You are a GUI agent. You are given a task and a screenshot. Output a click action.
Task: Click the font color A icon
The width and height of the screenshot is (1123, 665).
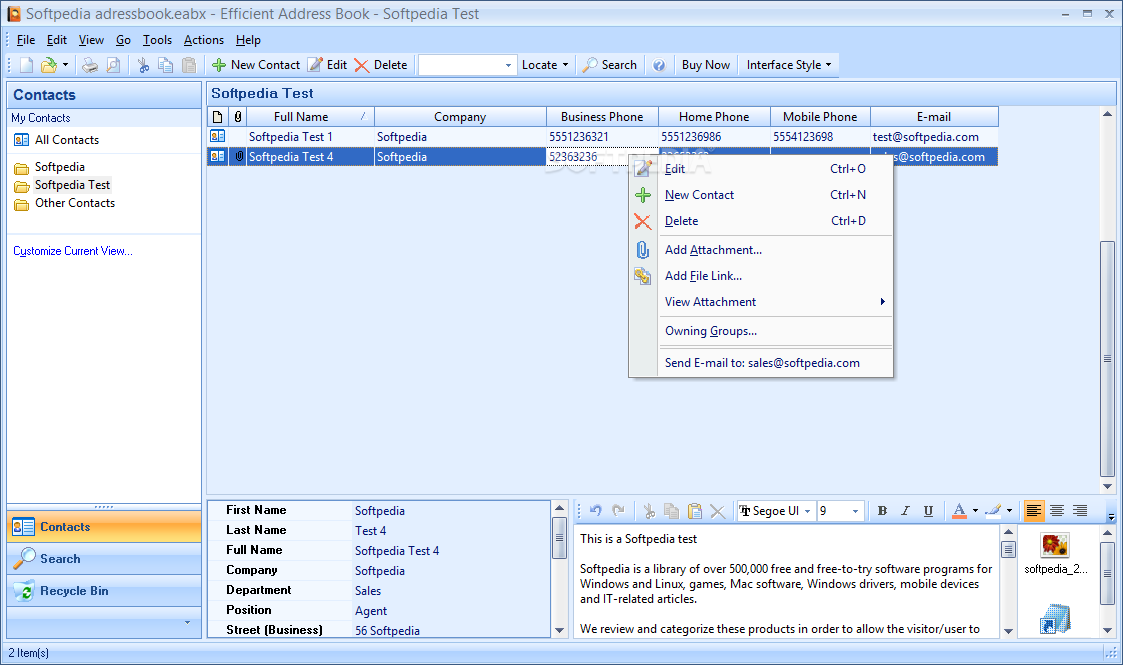(x=959, y=510)
